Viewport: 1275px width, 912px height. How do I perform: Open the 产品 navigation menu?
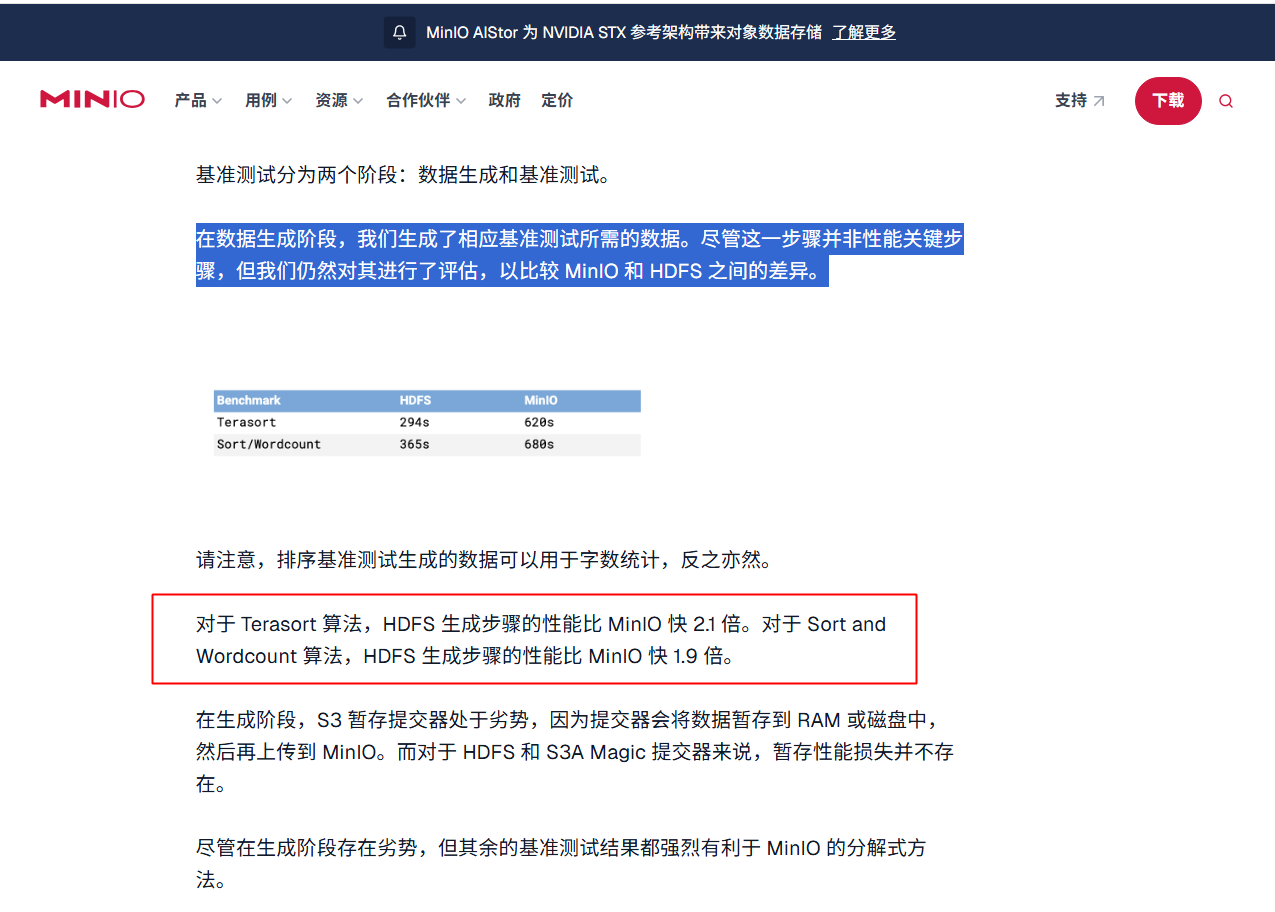pos(190,100)
